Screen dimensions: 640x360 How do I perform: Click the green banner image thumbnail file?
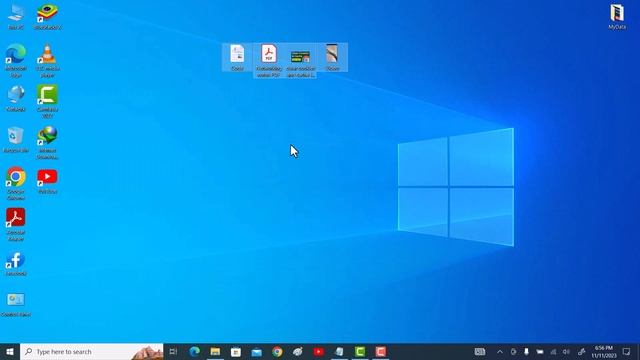[300, 60]
